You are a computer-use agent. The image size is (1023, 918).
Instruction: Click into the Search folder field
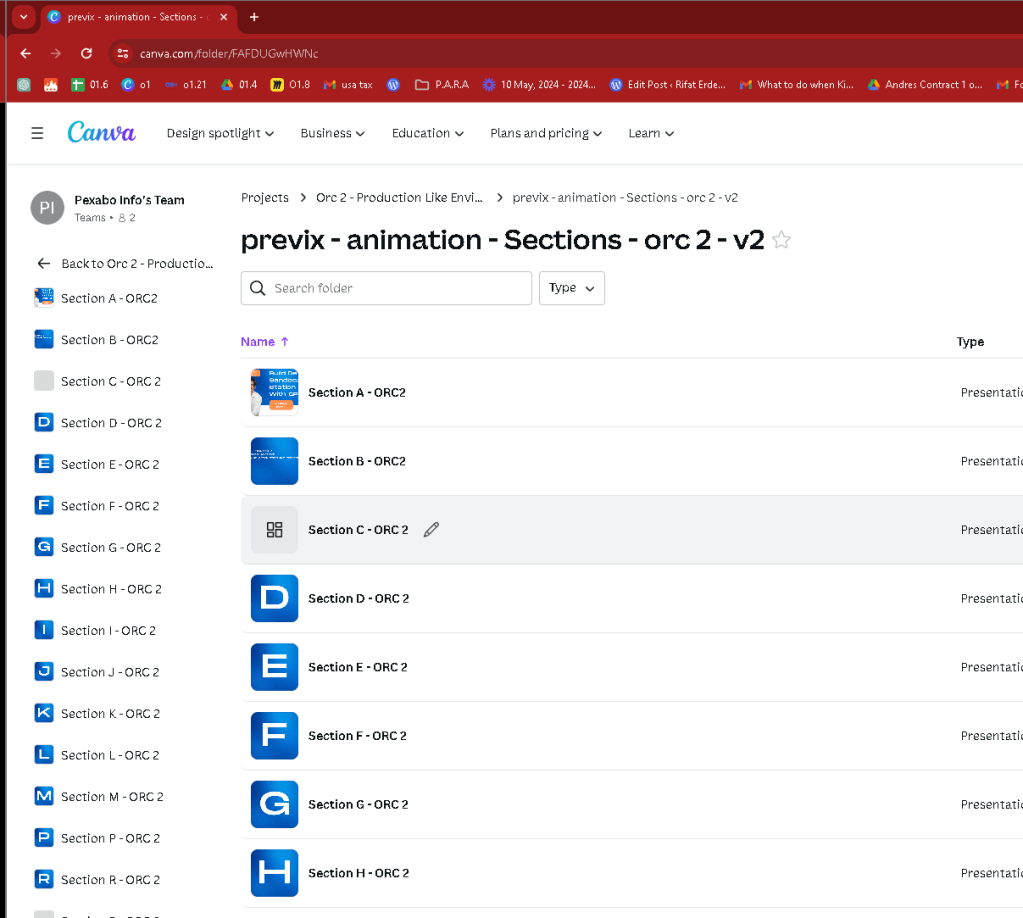(x=386, y=288)
